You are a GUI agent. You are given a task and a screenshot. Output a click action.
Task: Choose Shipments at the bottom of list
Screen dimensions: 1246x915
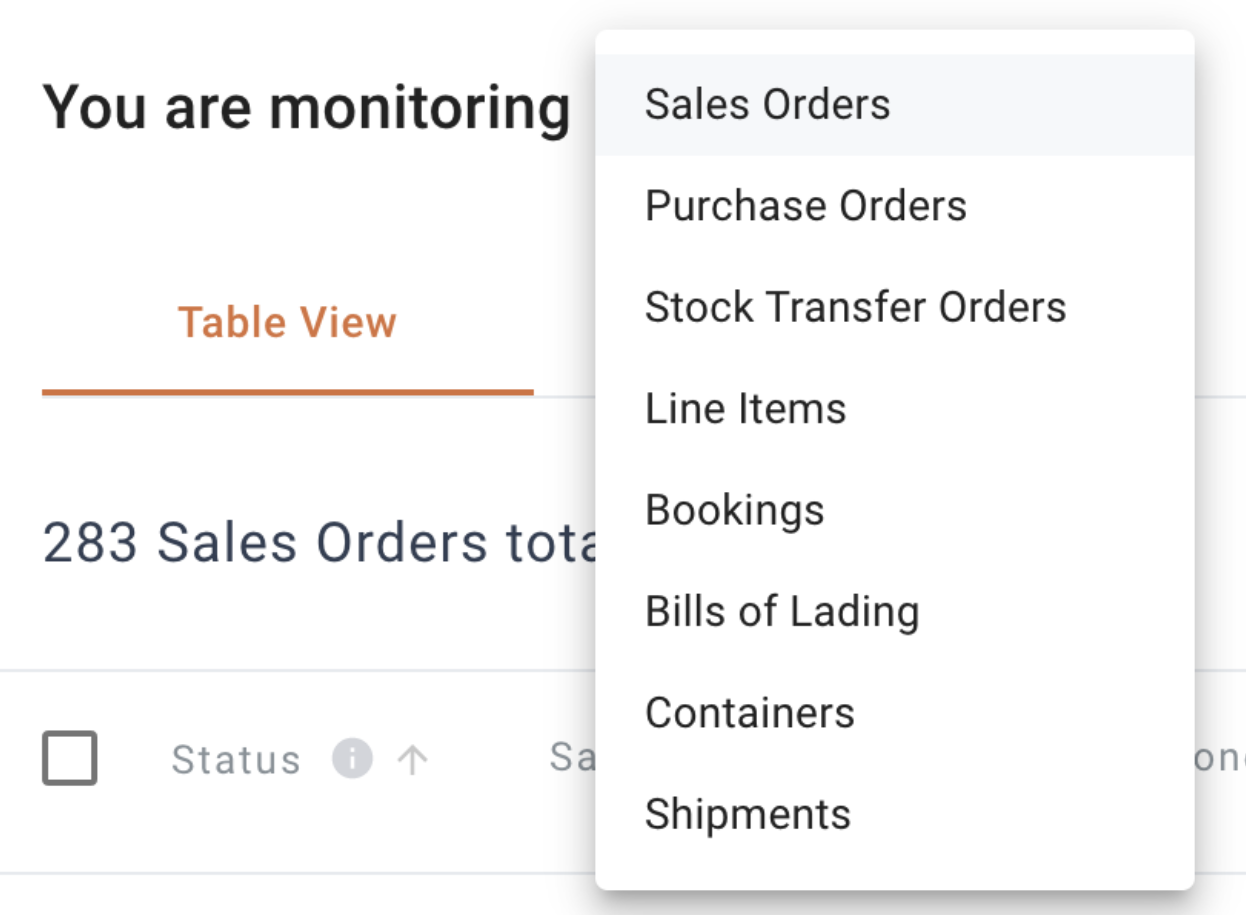pos(895,814)
